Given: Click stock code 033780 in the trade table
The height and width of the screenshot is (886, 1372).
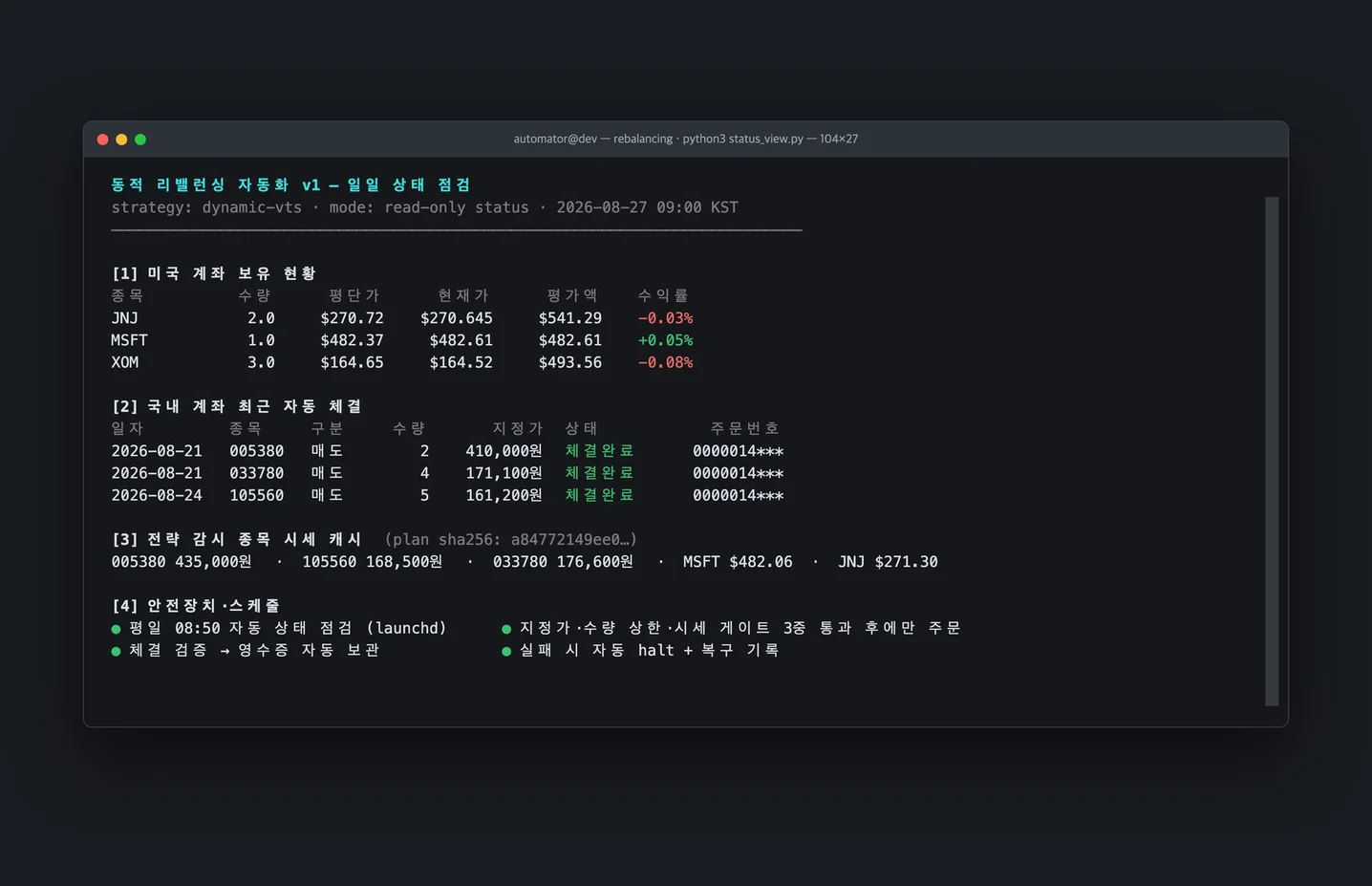Looking at the screenshot, I should coord(256,473).
